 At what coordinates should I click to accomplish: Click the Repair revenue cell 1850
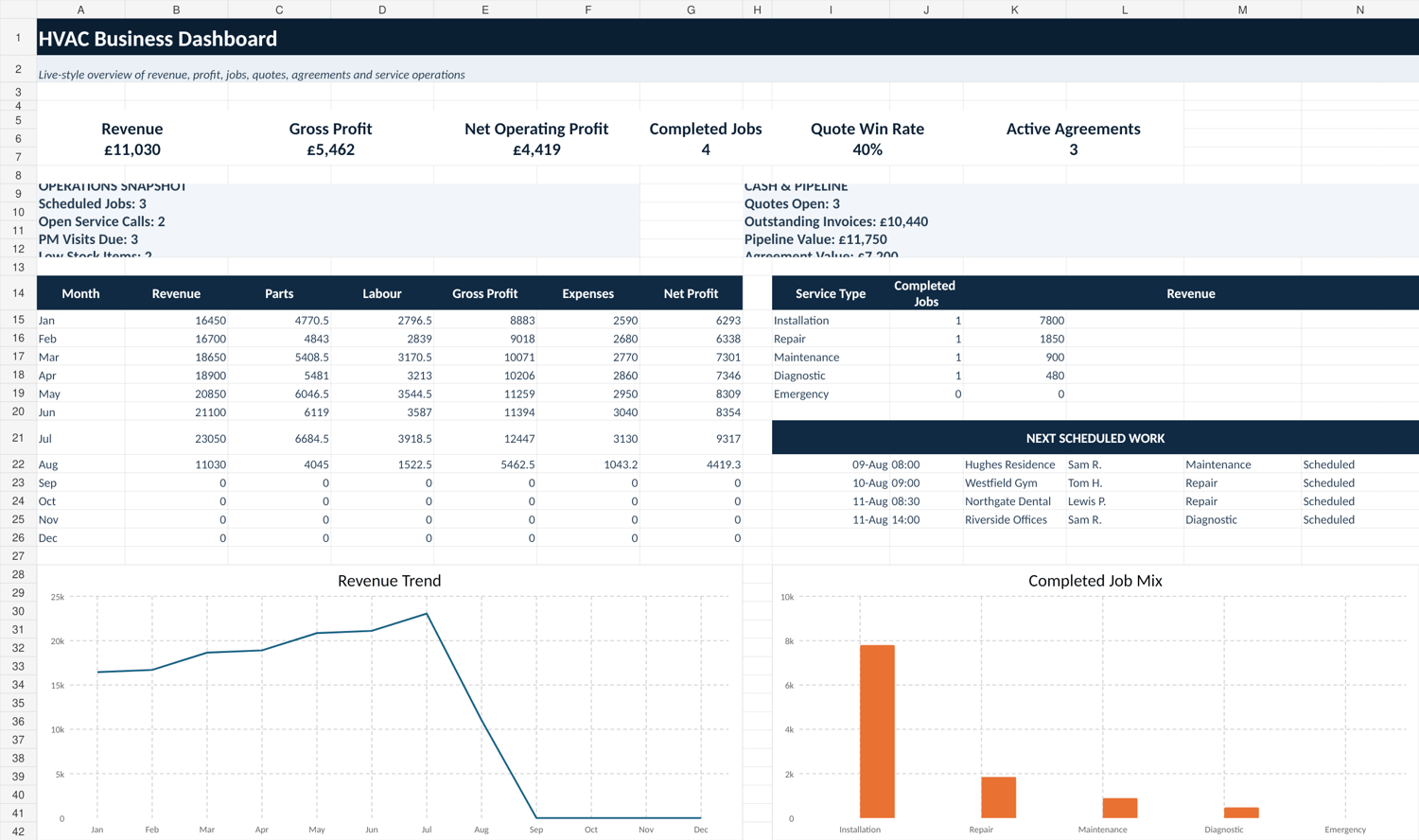(x=1015, y=339)
